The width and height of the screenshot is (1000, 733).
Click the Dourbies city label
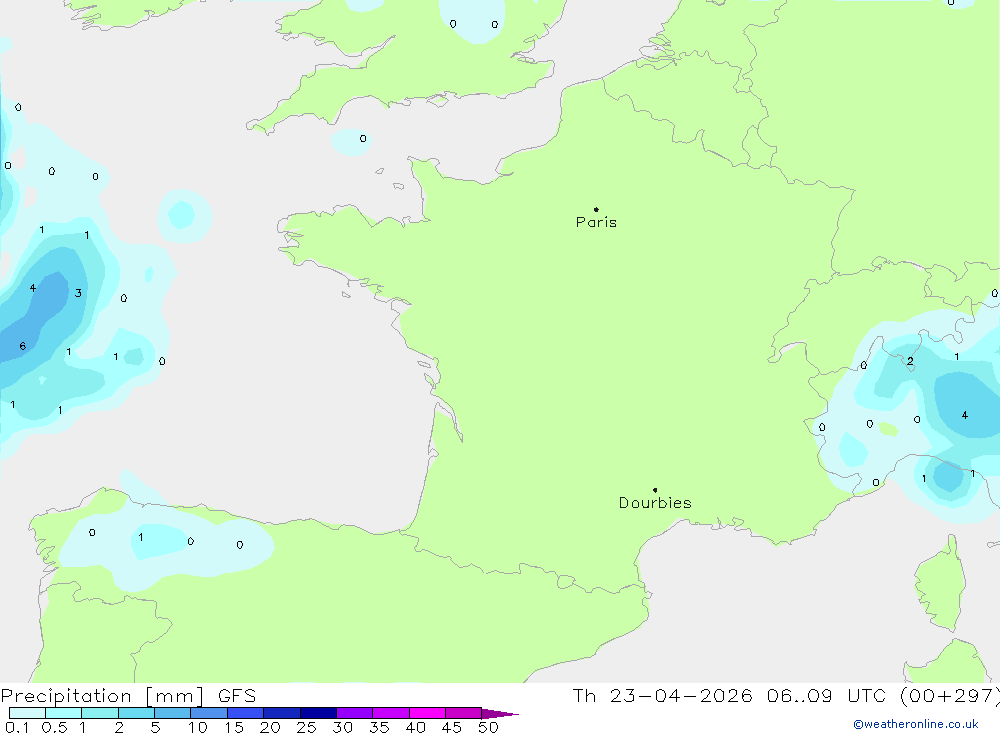[x=655, y=503]
